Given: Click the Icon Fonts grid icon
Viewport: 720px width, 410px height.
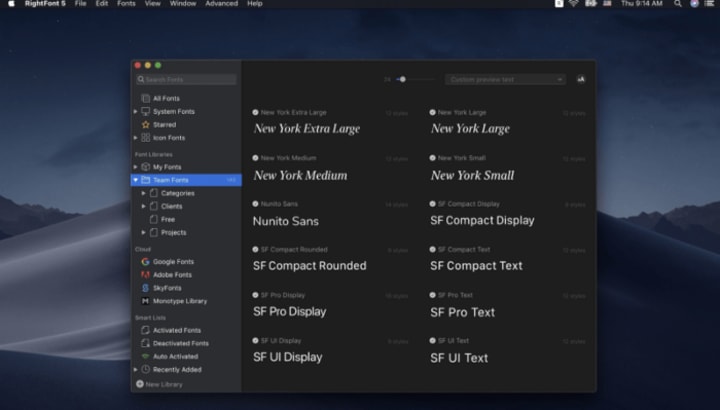Looking at the screenshot, I should 146,138.
